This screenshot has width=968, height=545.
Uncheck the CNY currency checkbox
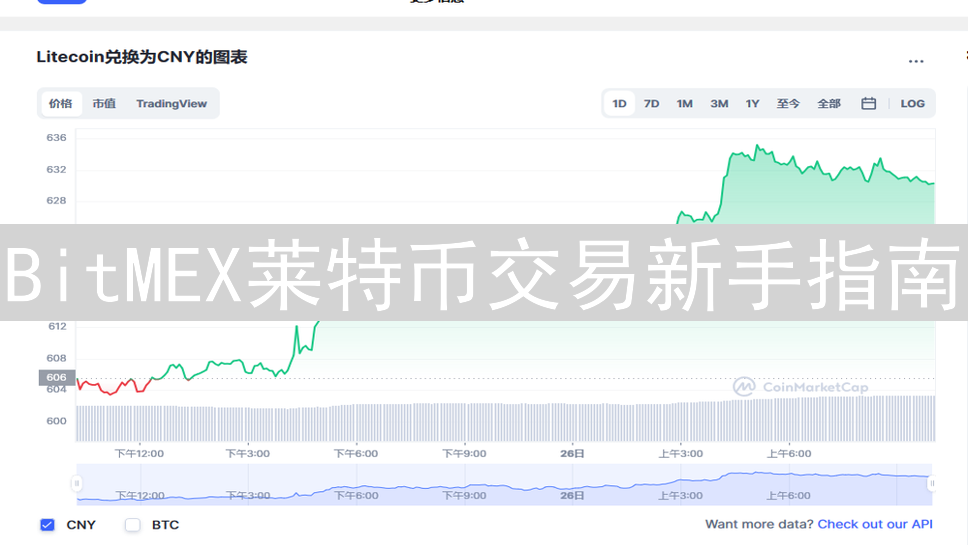tap(48, 525)
